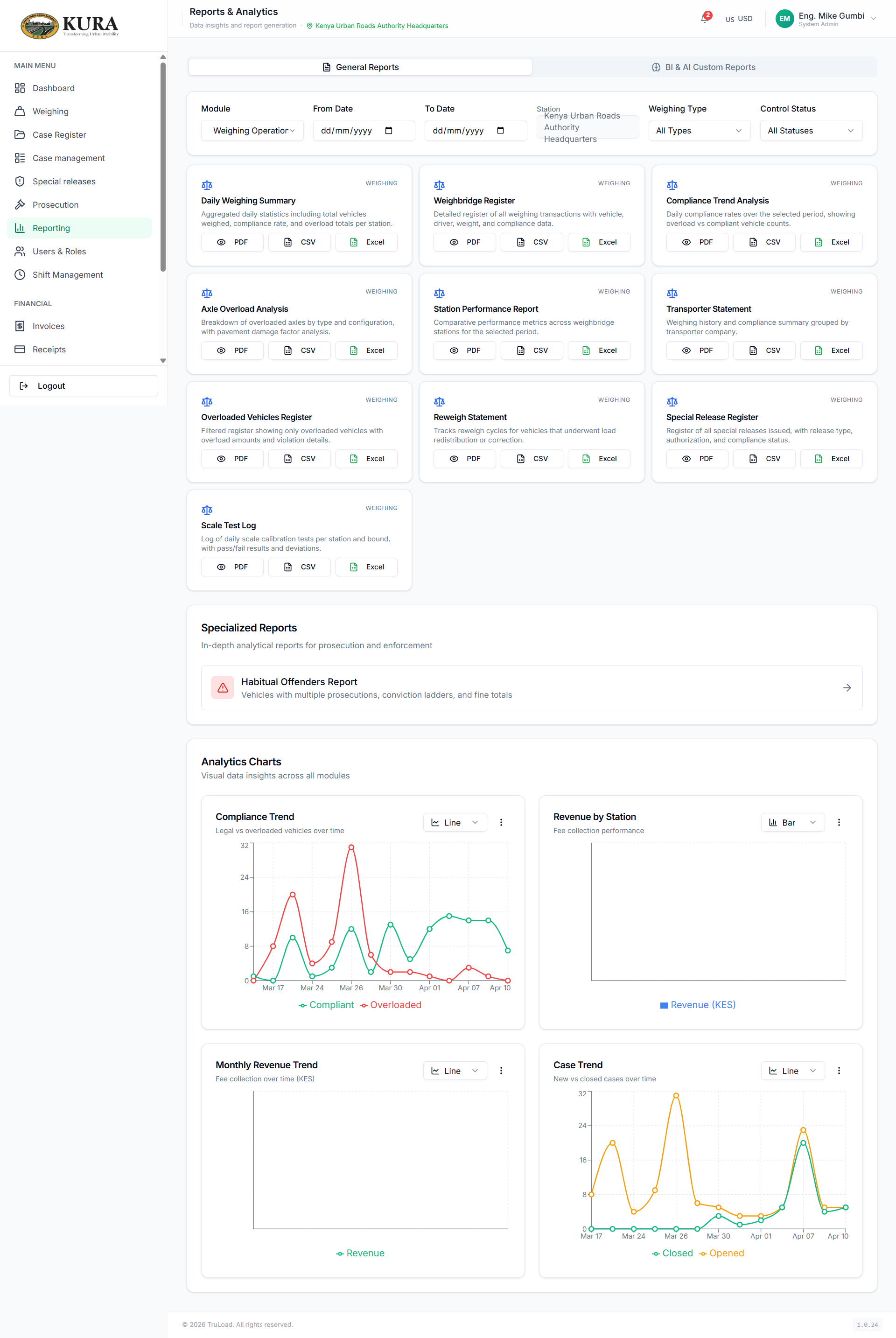The width and height of the screenshot is (896, 1338).
Task: Click the Logout button
Action: [x=84, y=385]
